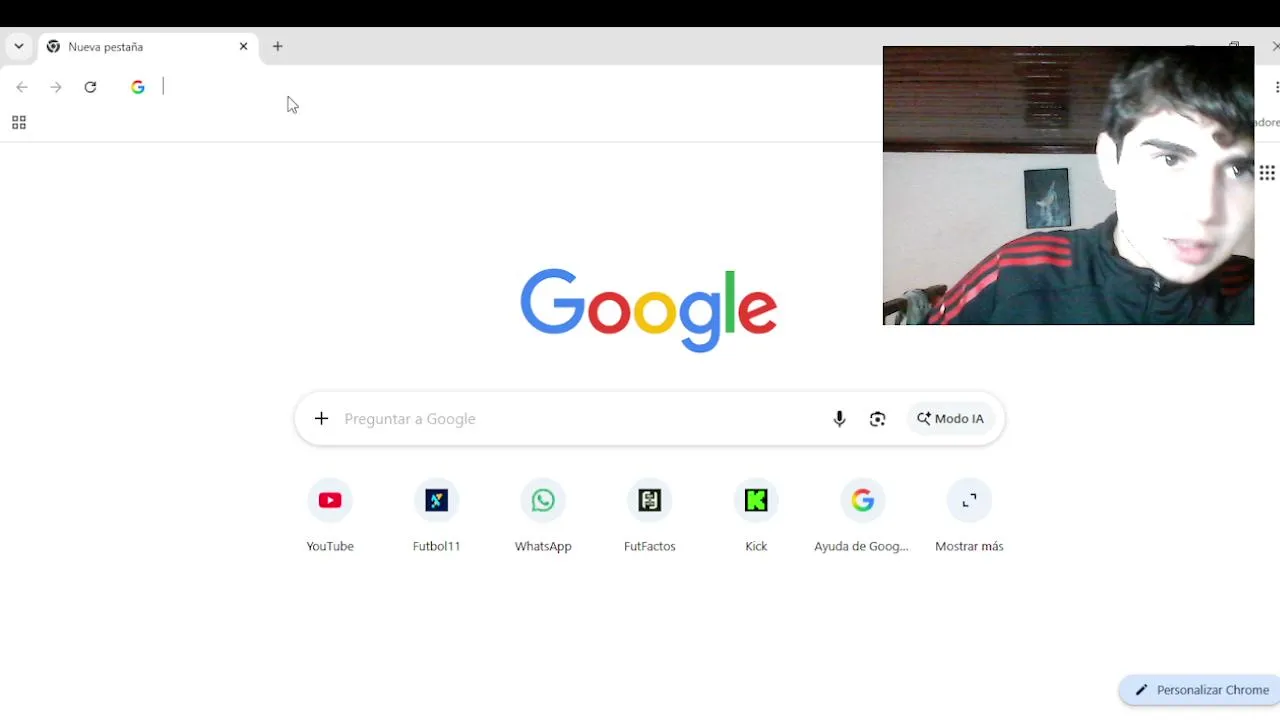Start voice search with microphone icon

(839, 419)
